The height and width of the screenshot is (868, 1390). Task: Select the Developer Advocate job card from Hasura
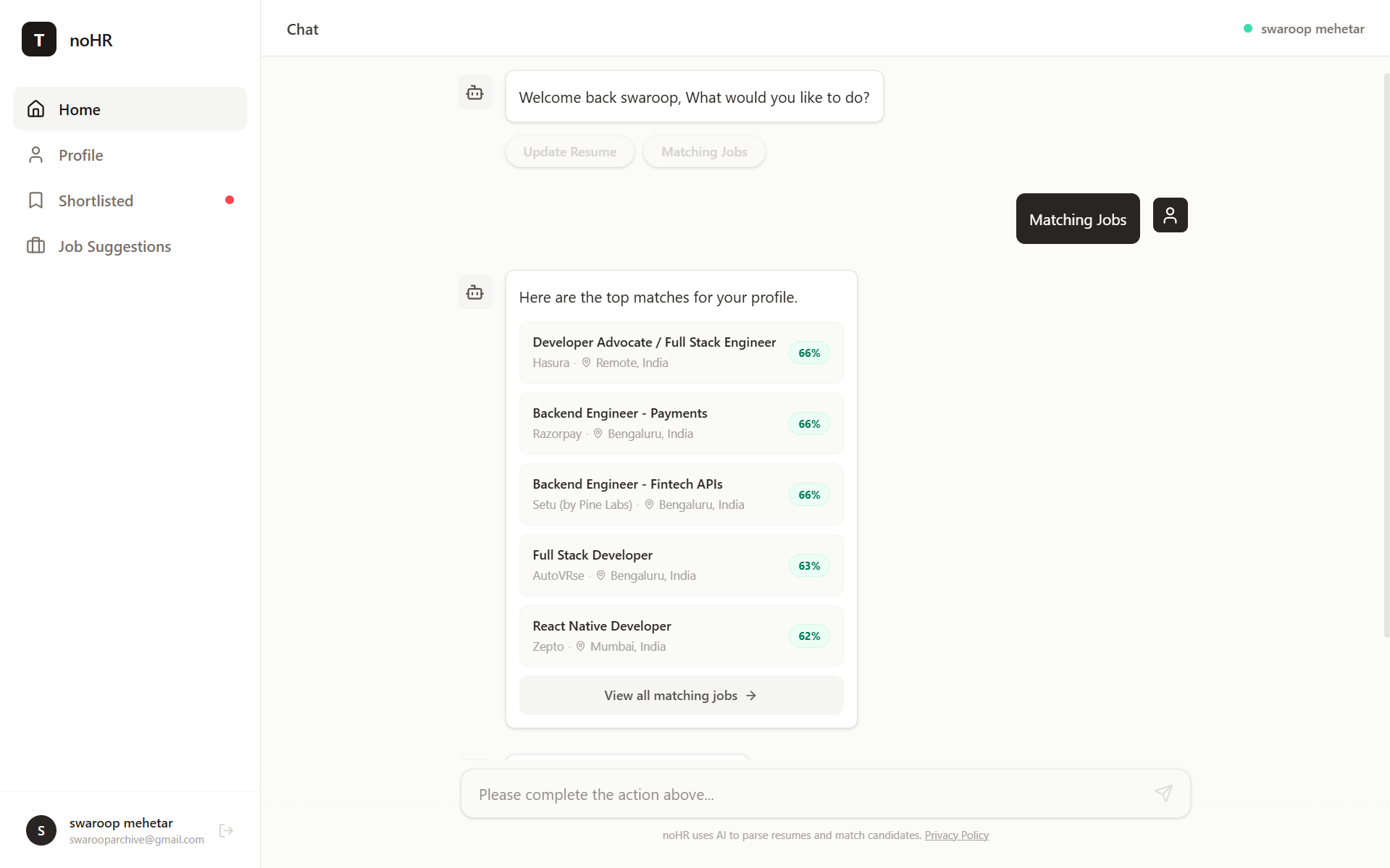680,353
